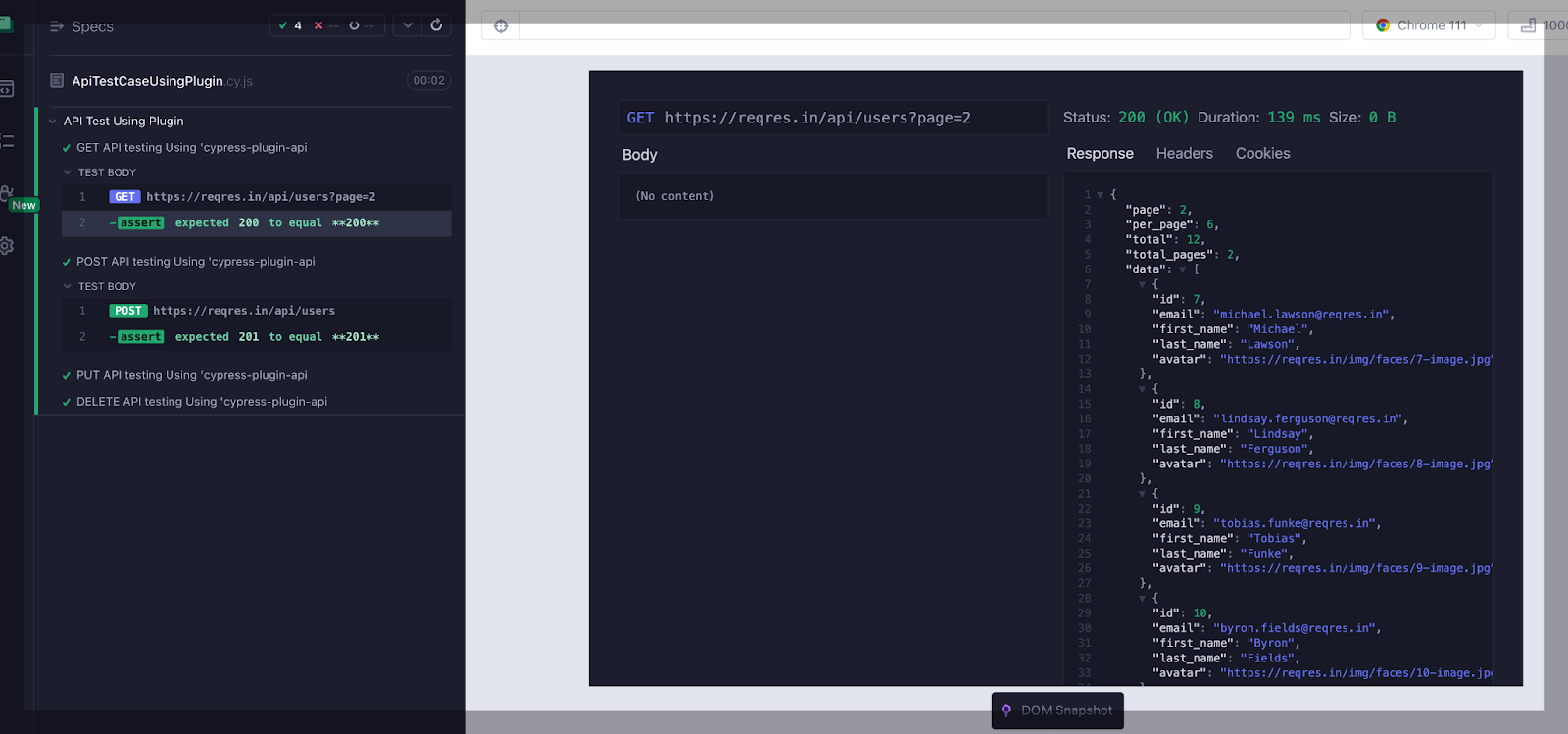Click the AUT URL address bar
Screen dimensions: 1568x734
935,25
